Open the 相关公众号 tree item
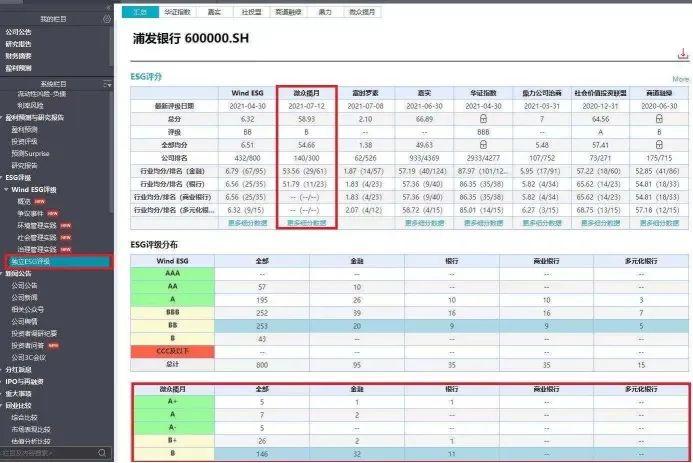 click(27, 310)
